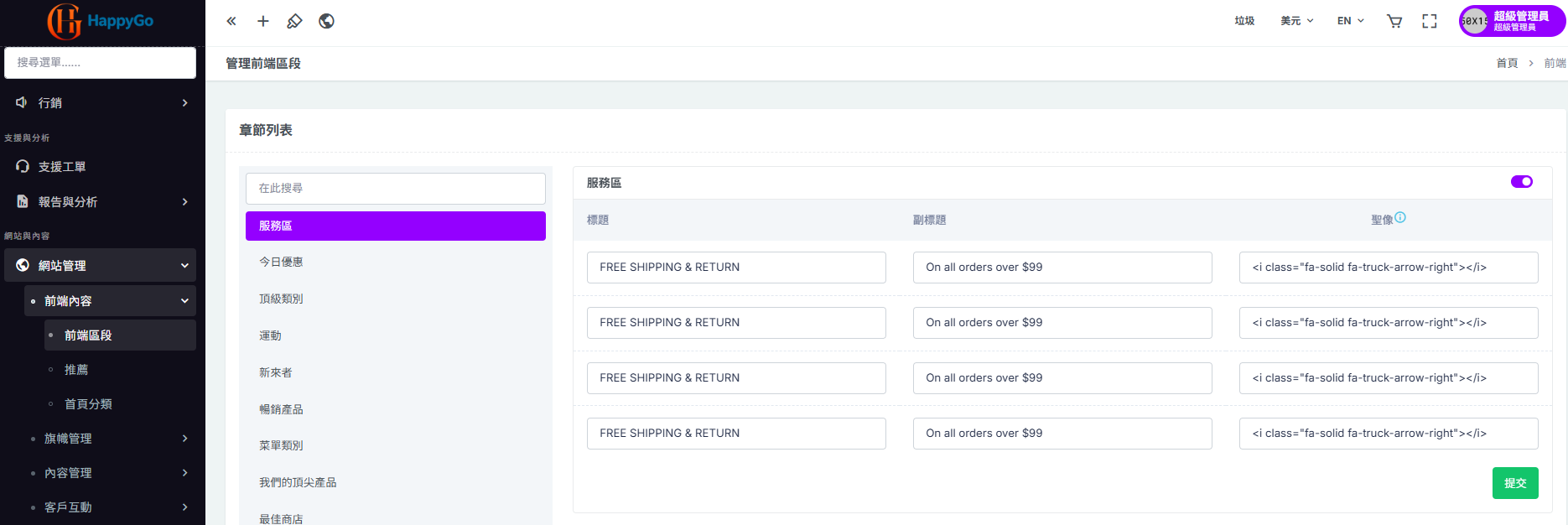Click the double-chevron sidebar collapse icon

coord(231,21)
